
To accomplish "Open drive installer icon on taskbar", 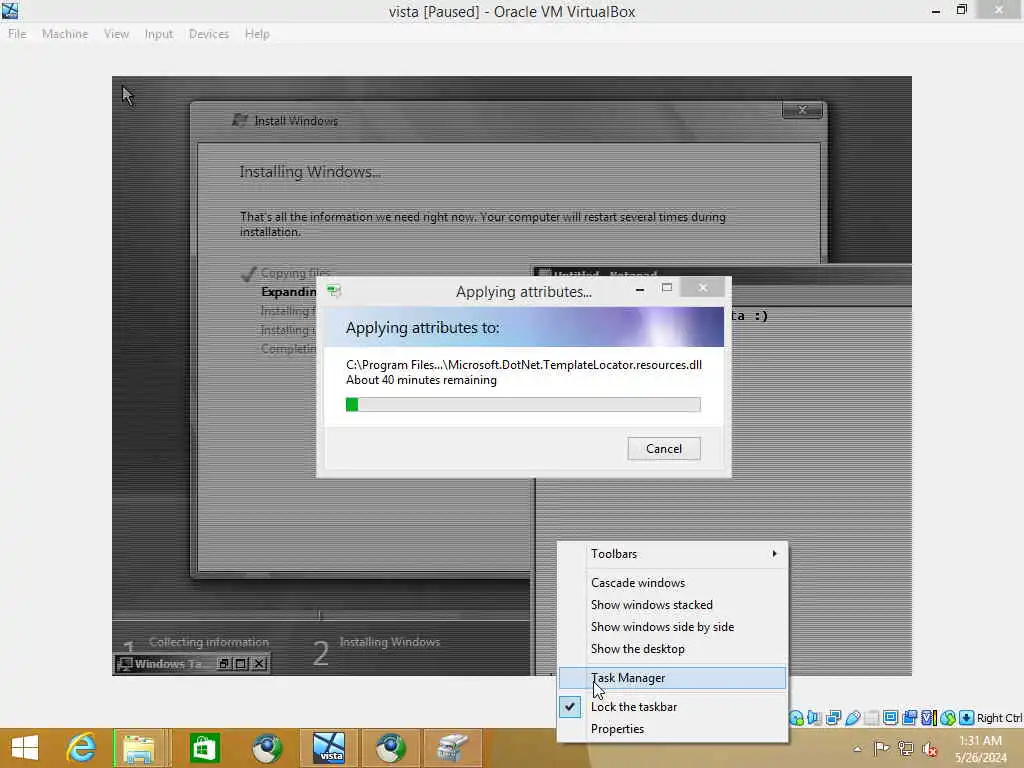I will click(x=453, y=748).
